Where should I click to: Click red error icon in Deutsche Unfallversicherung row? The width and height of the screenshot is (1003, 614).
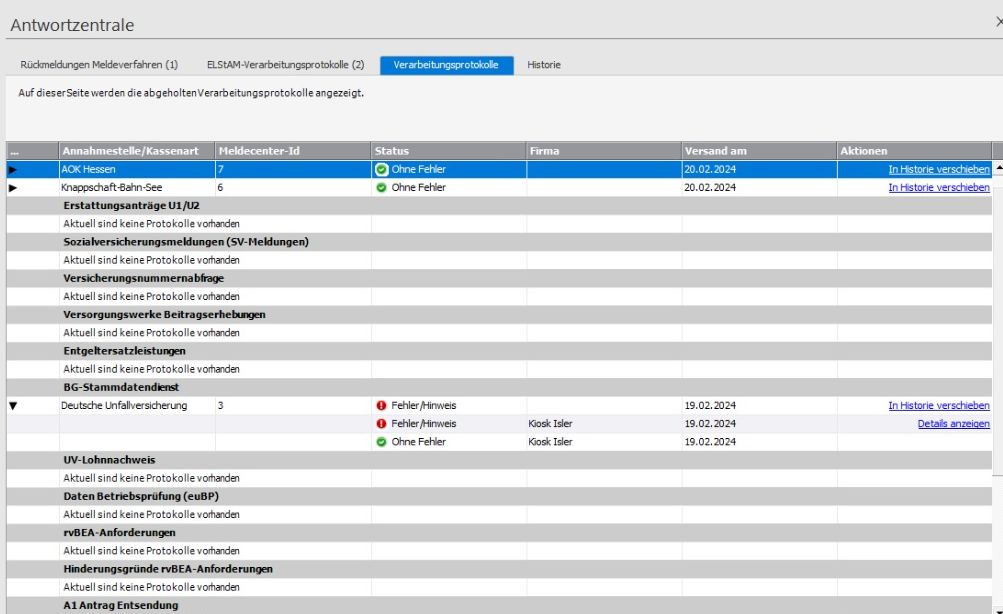click(x=381, y=405)
